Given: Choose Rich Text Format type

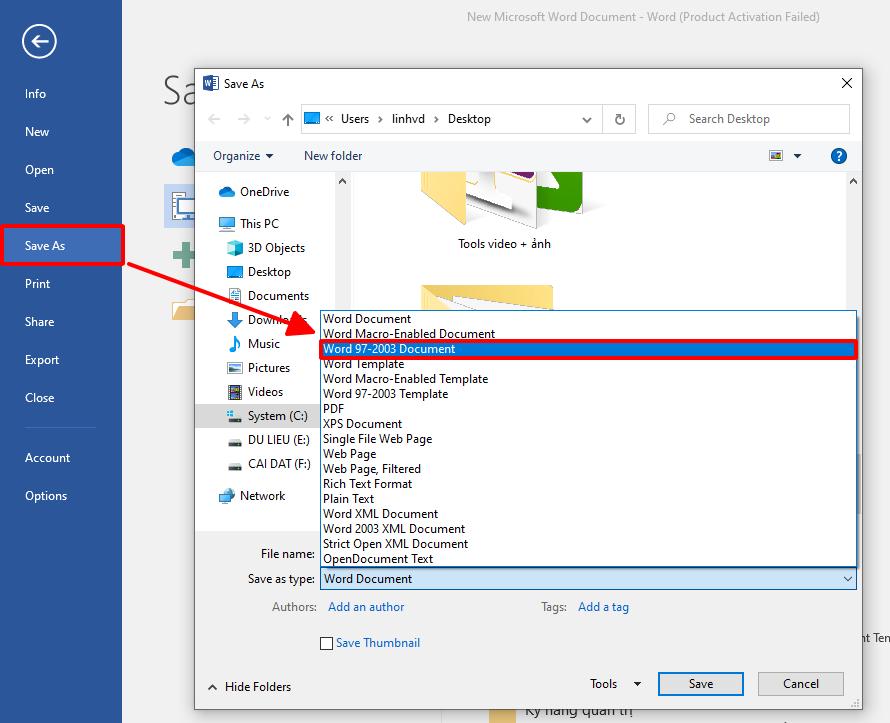Looking at the screenshot, I should pyautogui.click(x=588, y=484).
